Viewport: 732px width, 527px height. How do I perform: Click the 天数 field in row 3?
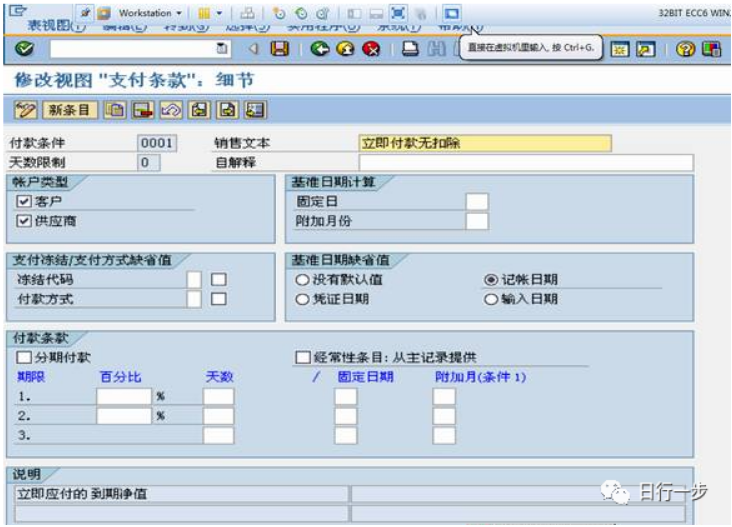point(218,436)
